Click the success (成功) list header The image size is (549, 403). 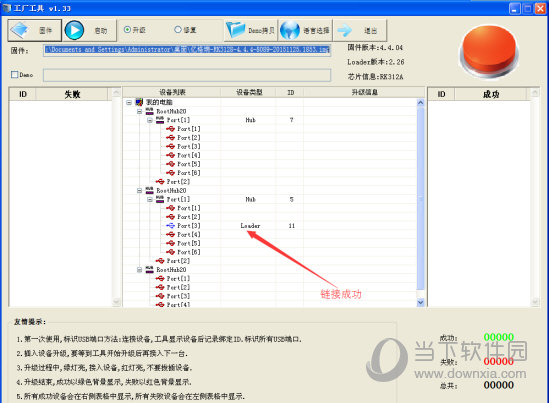(x=491, y=94)
